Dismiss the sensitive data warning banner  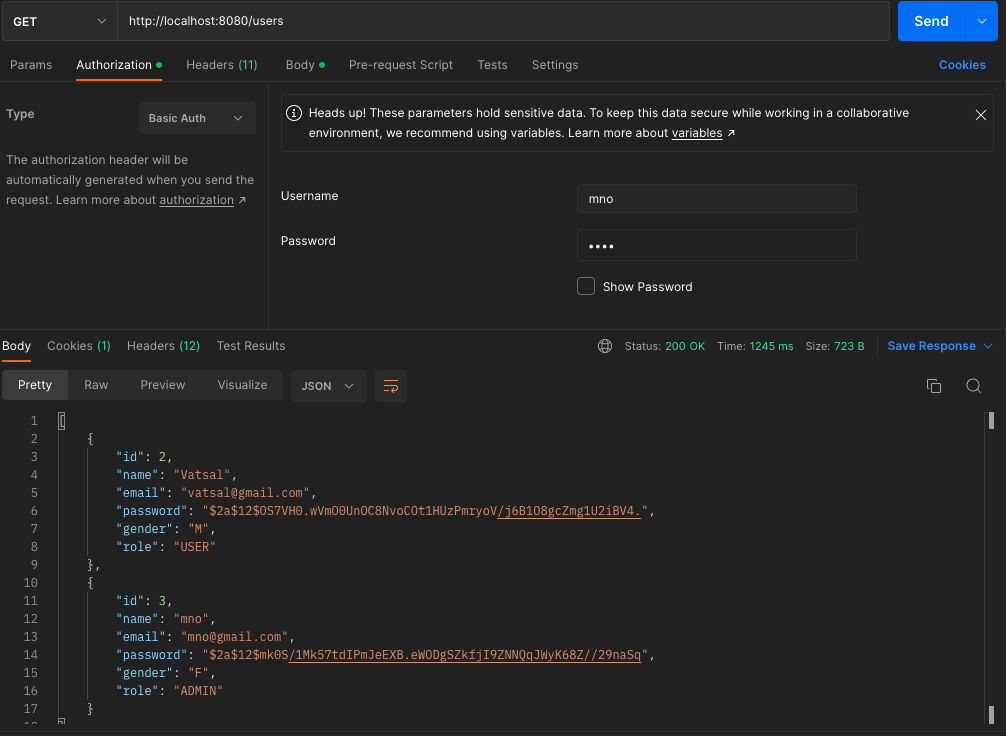(x=980, y=114)
